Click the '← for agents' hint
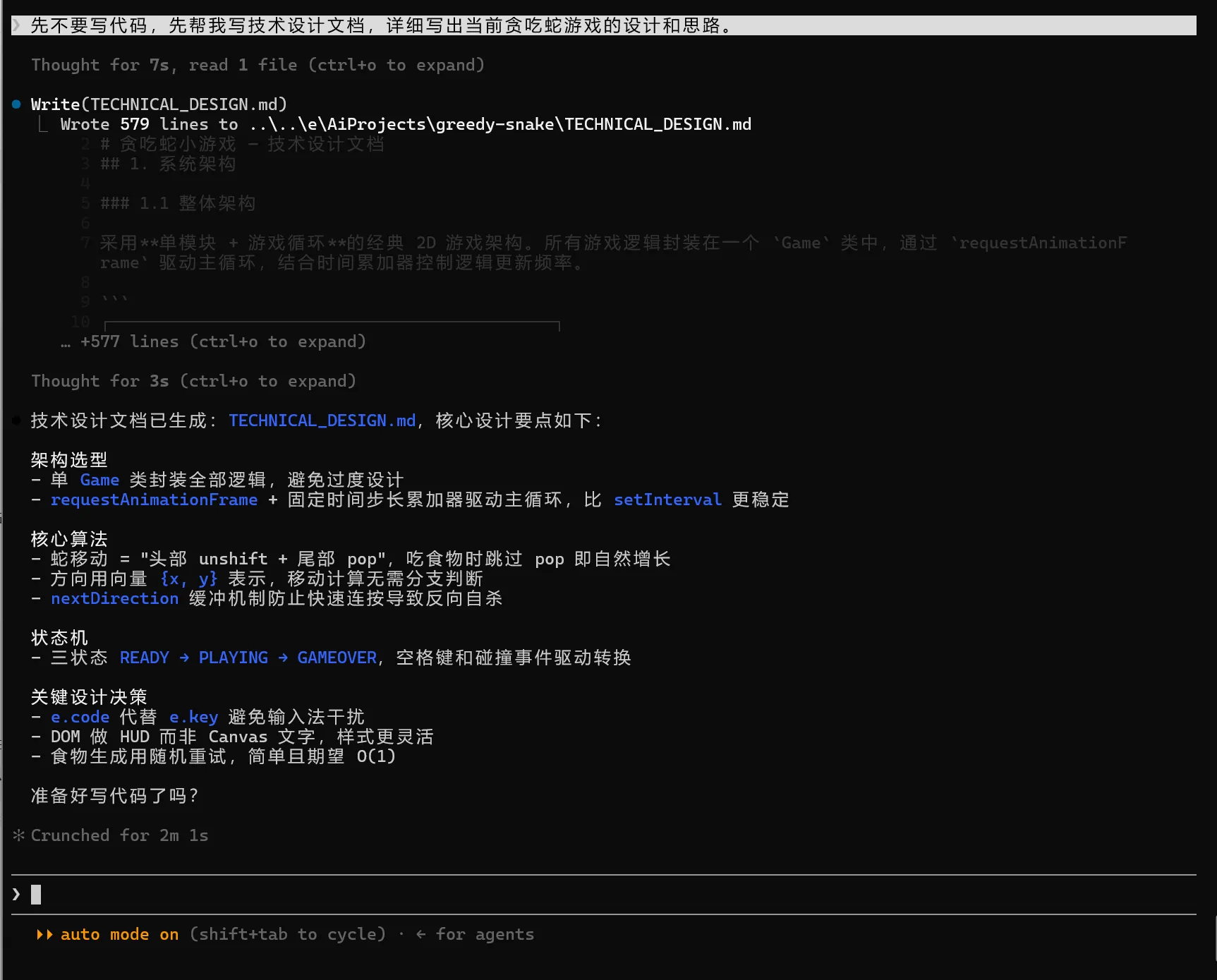The image size is (1217, 980). pos(475,934)
